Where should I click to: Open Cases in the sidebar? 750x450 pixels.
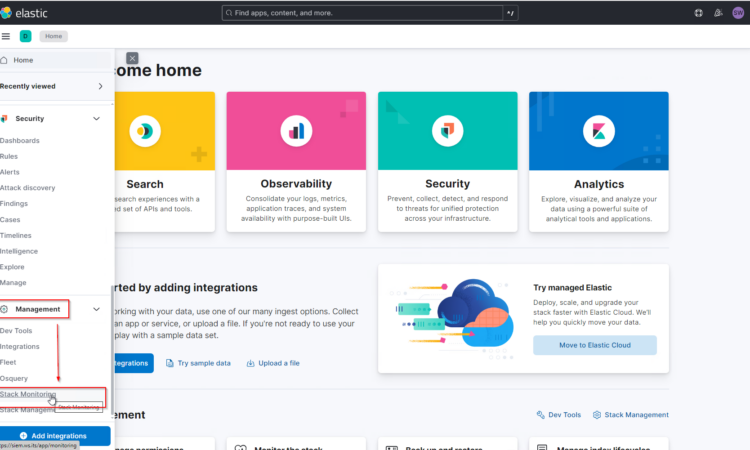pos(10,220)
